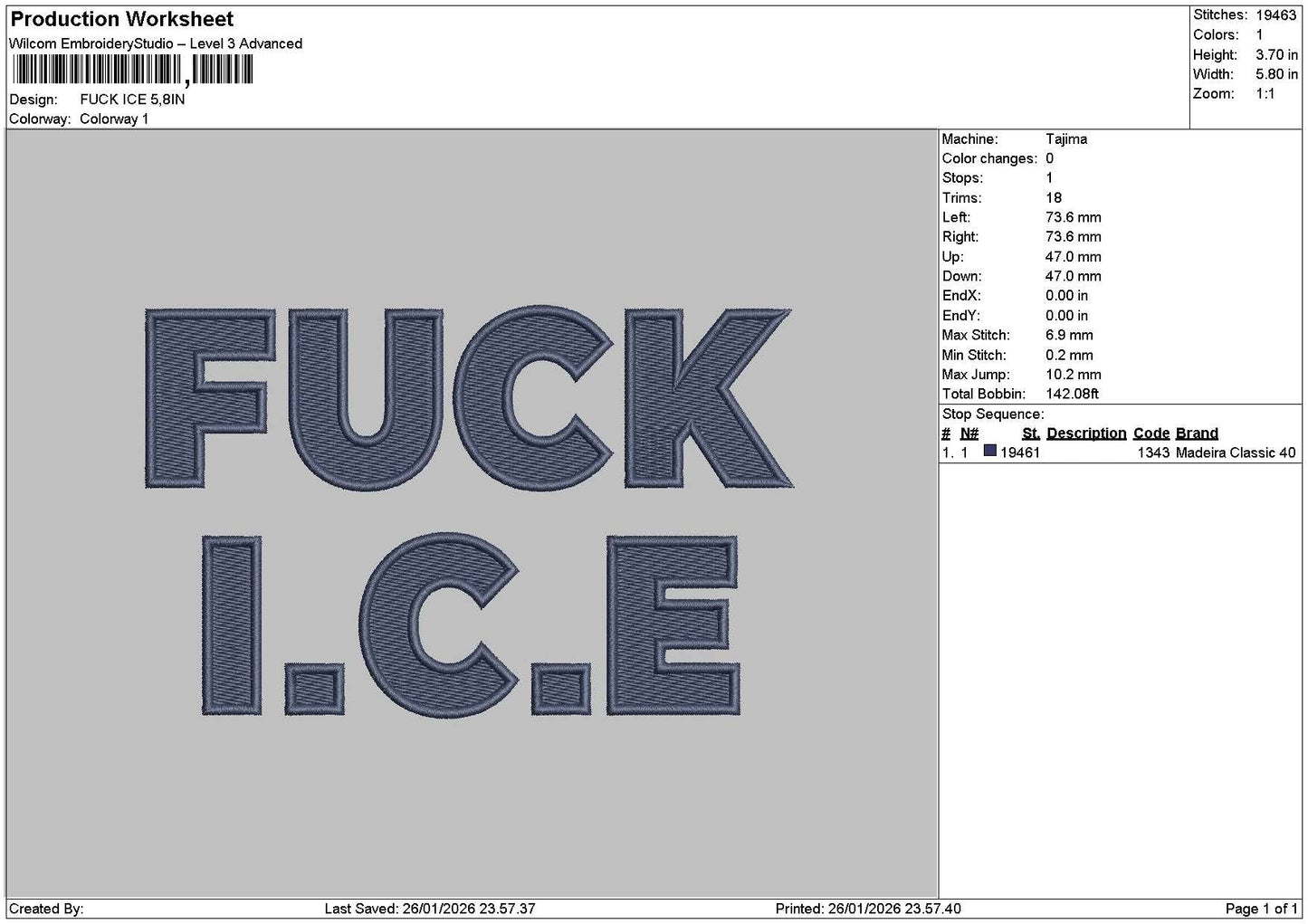Screen dimensions: 1308x924
Task: Click the Stops value 1
Action: tap(1049, 178)
